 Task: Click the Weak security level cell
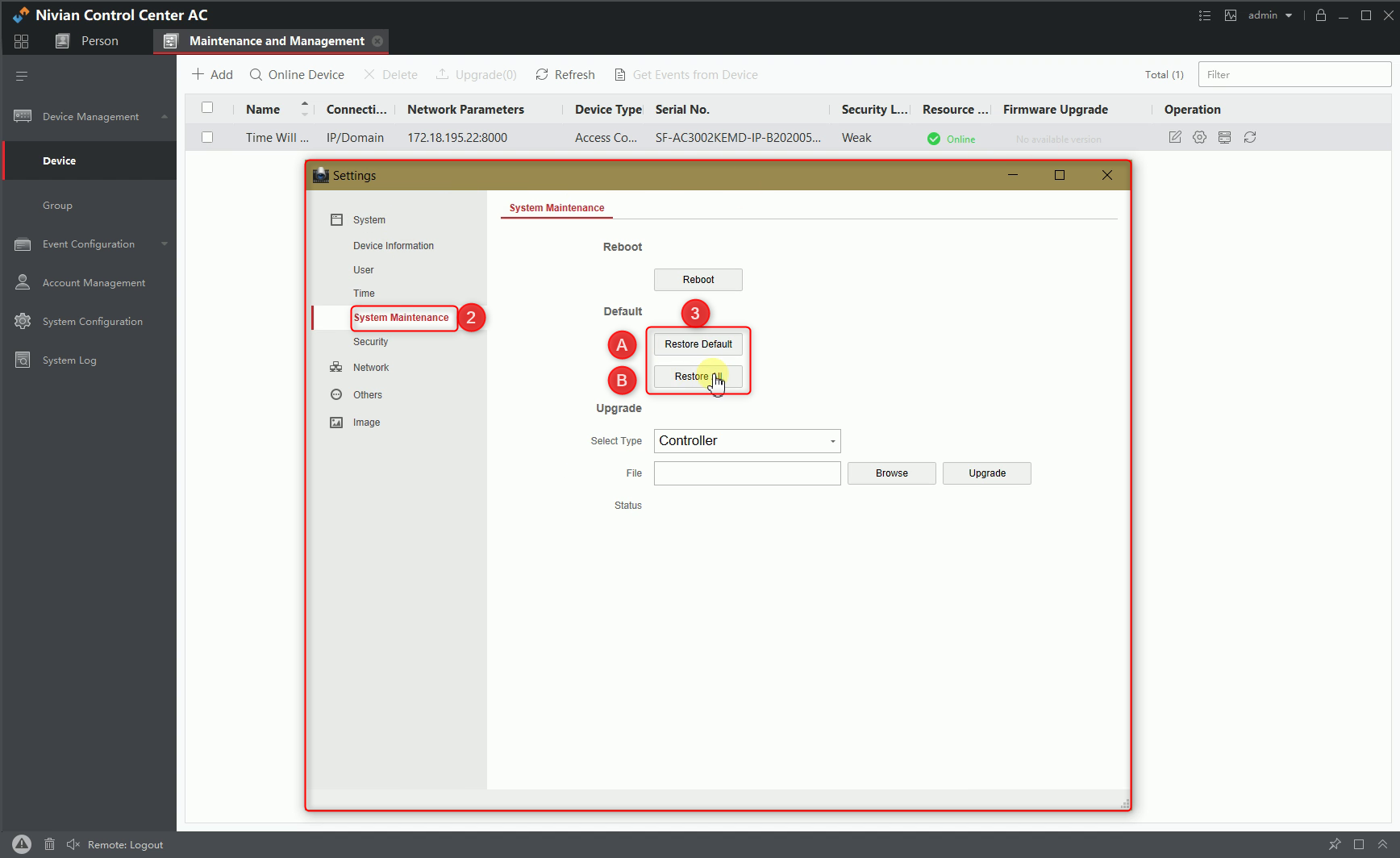pos(856,138)
